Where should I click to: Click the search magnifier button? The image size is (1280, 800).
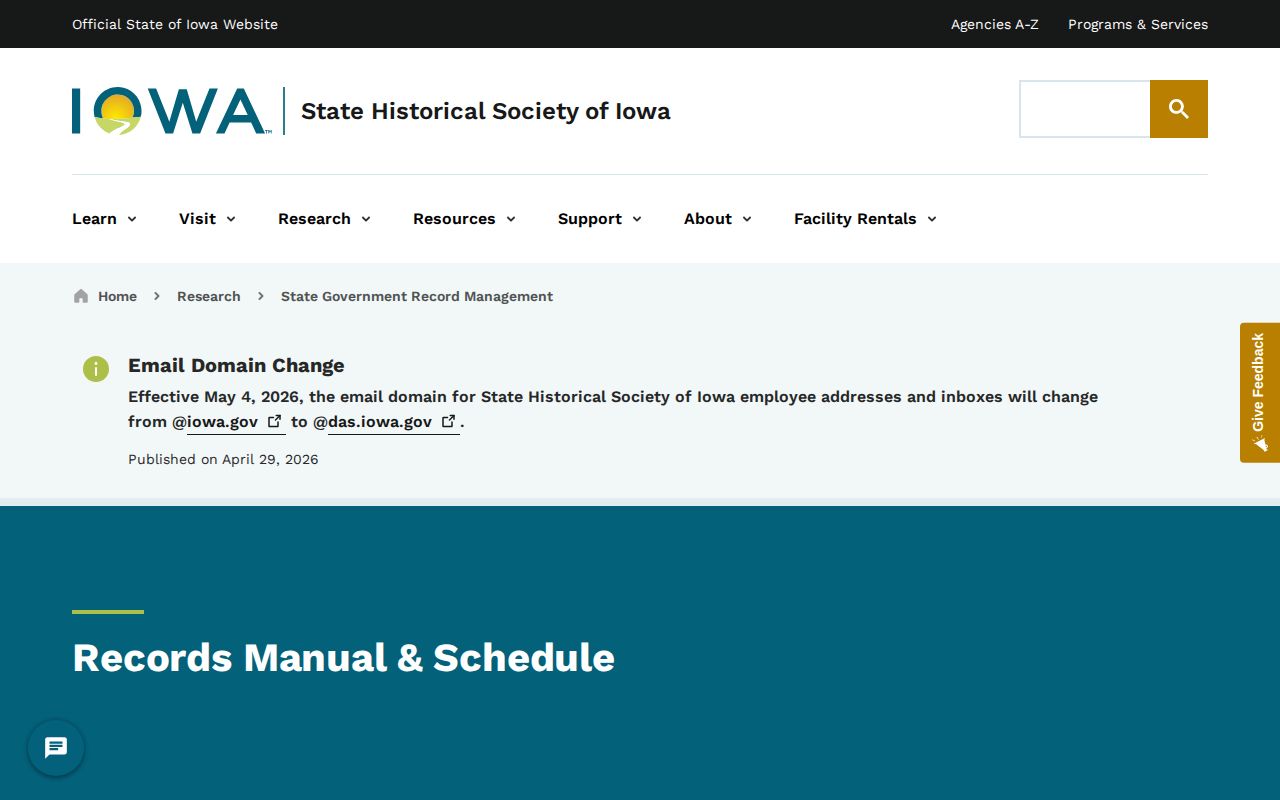(x=1179, y=109)
